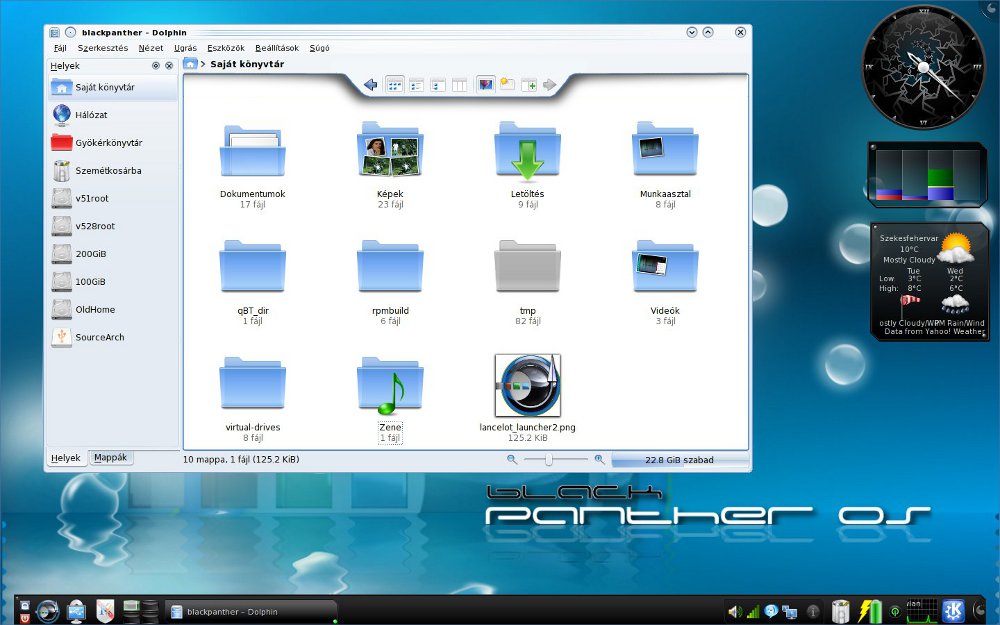Screen dimensions: 1000x625
Task: Click the system monitor bar chart widget
Action: coord(928,175)
